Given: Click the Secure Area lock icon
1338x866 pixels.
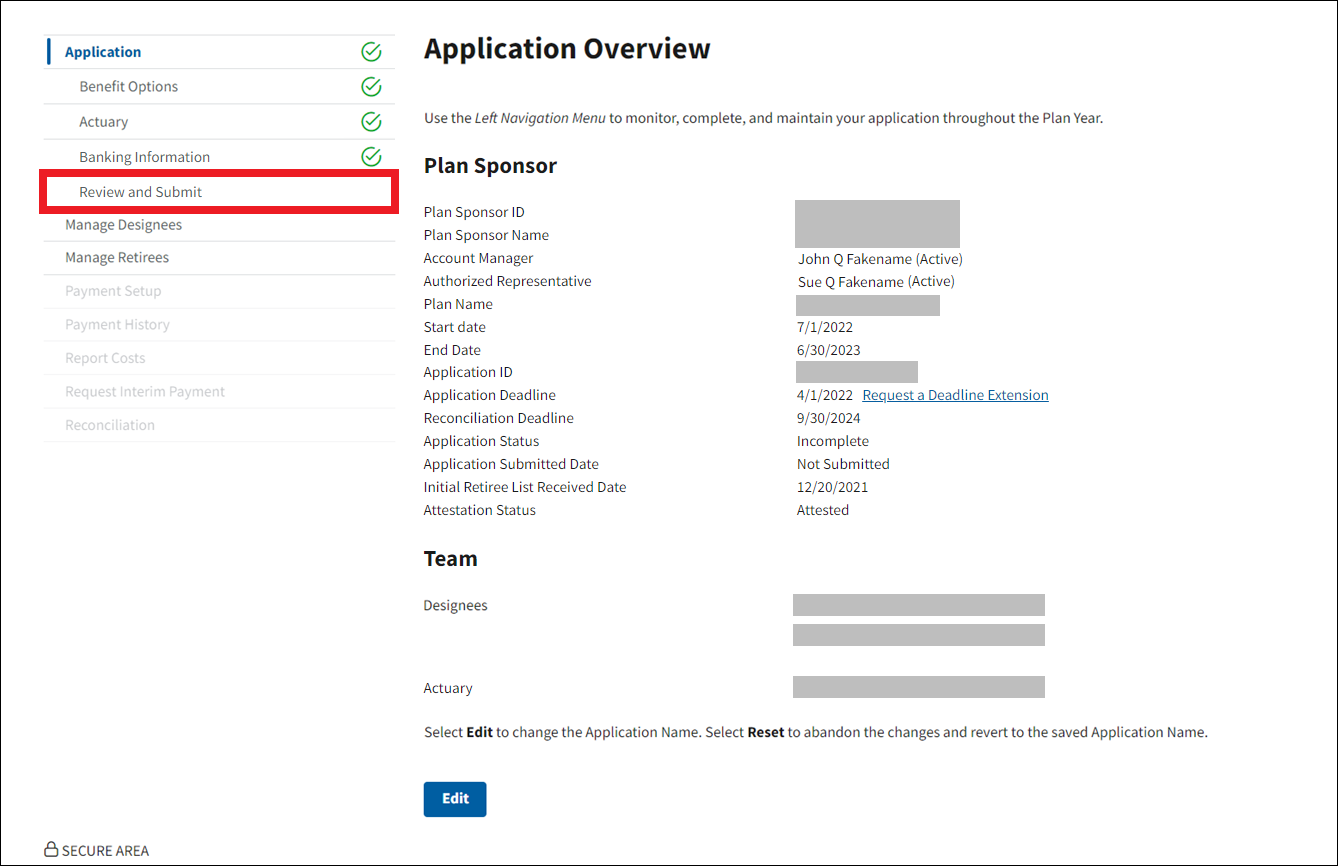Looking at the screenshot, I should click(51, 850).
